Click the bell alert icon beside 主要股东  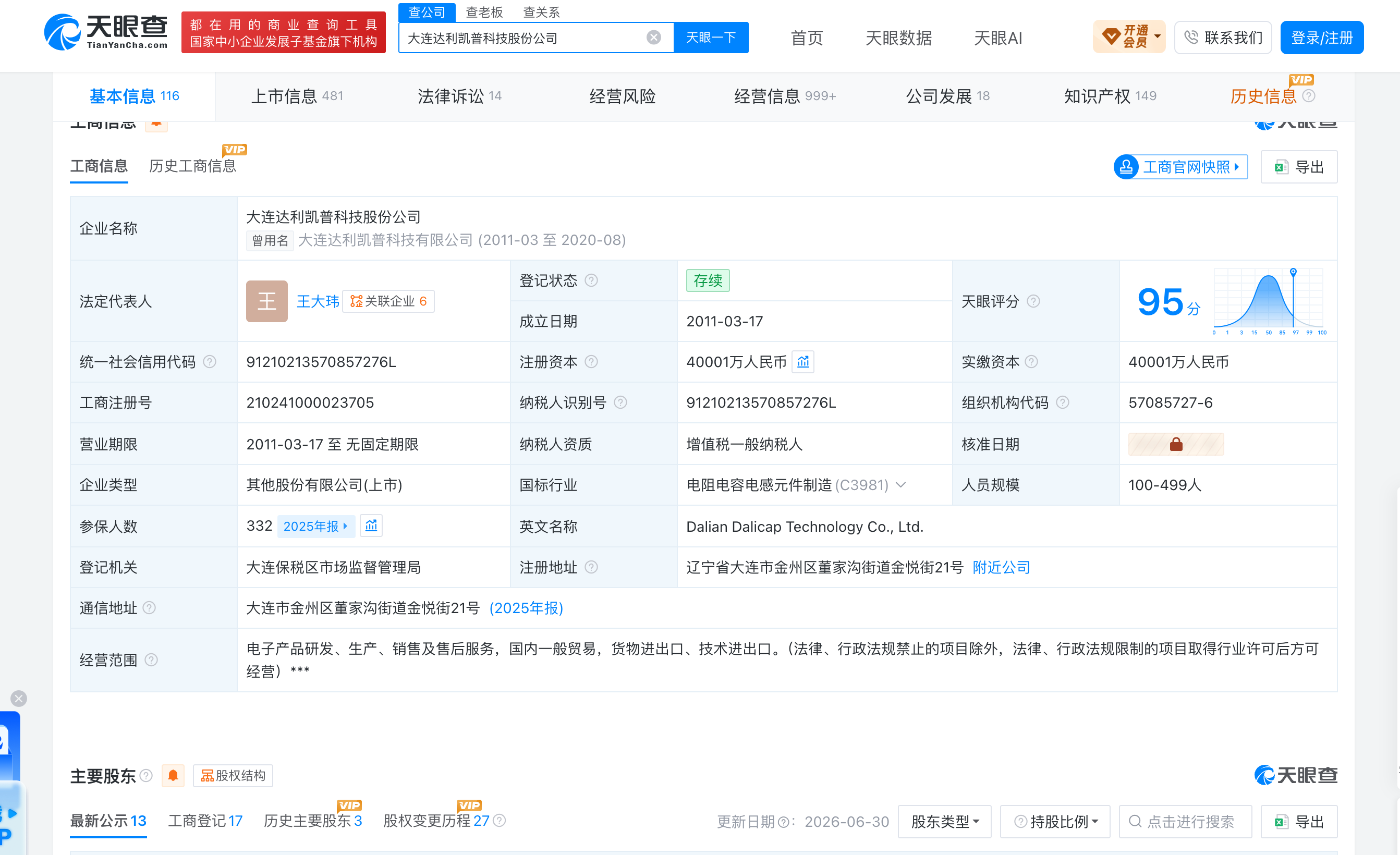[x=173, y=775]
